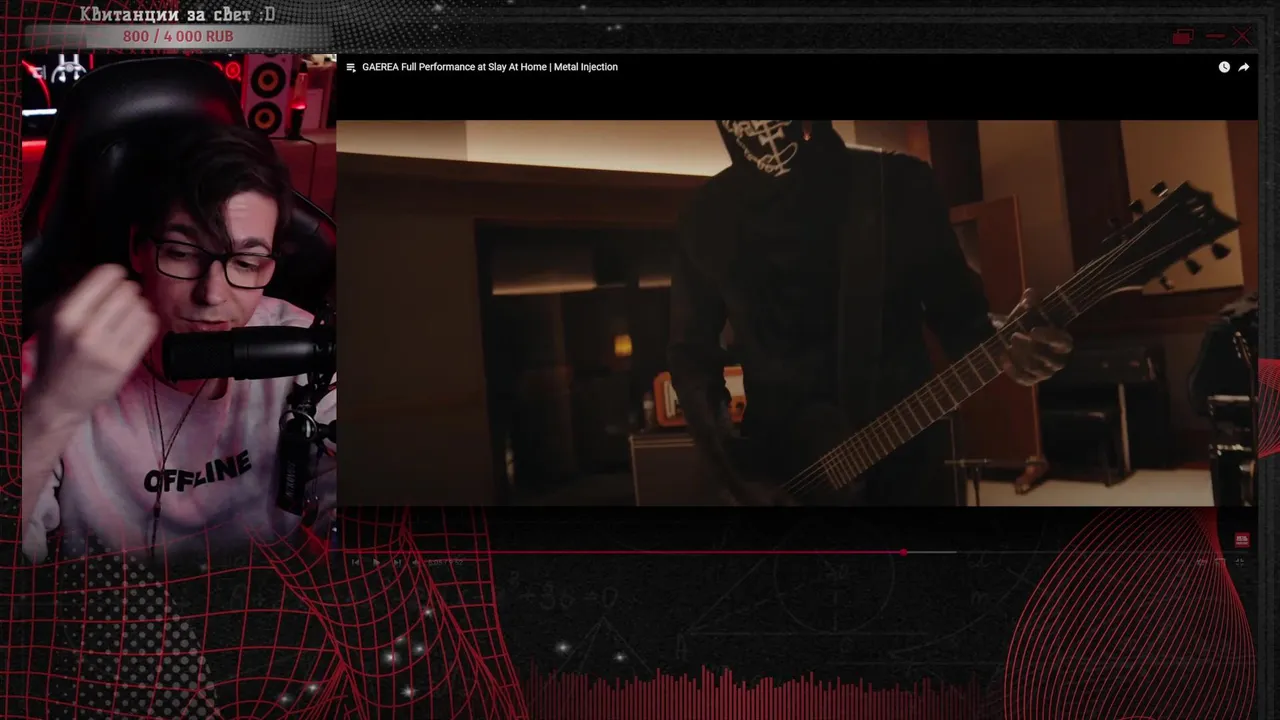Open the GAEREA Full Performance video title link

pyautogui.click(x=490, y=67)
